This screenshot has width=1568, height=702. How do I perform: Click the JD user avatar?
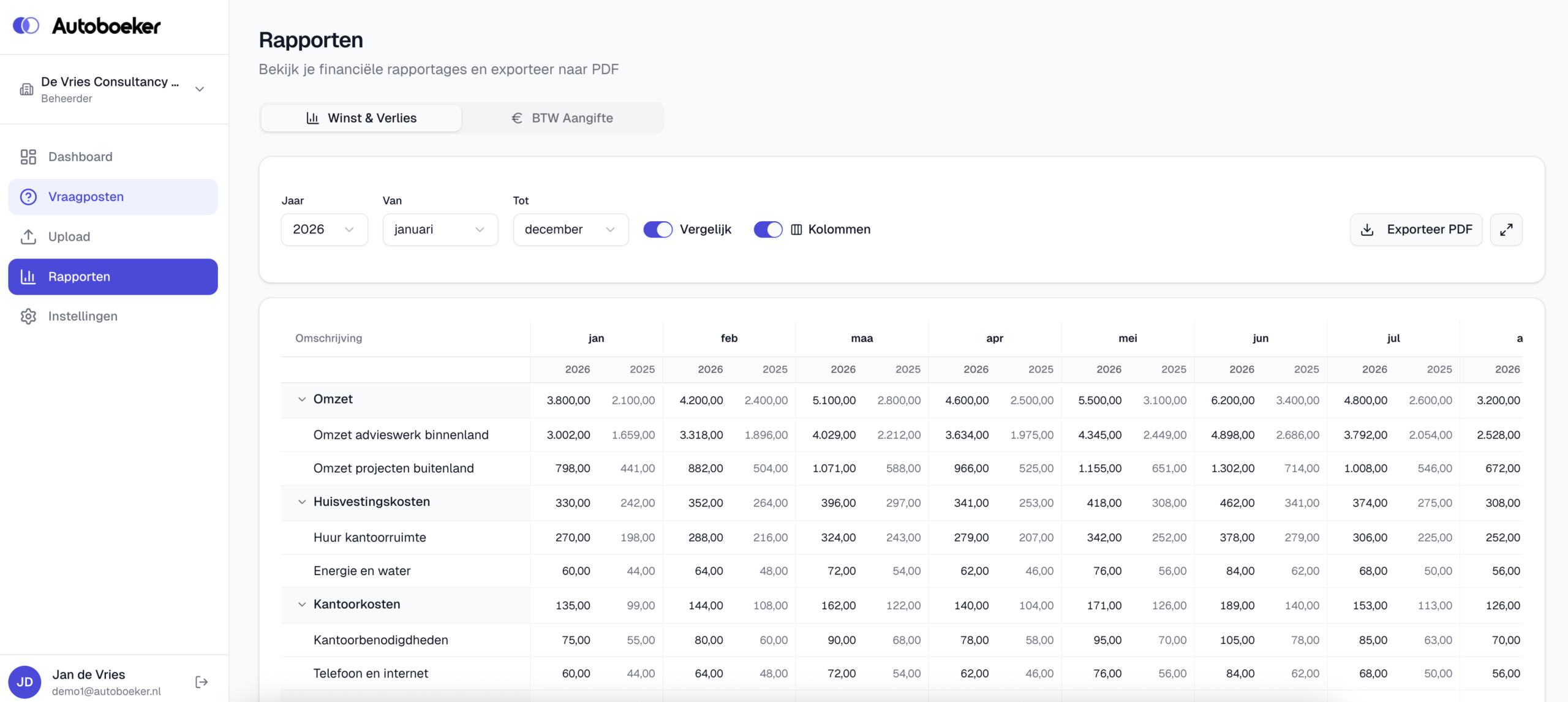[x=25, y=682]
